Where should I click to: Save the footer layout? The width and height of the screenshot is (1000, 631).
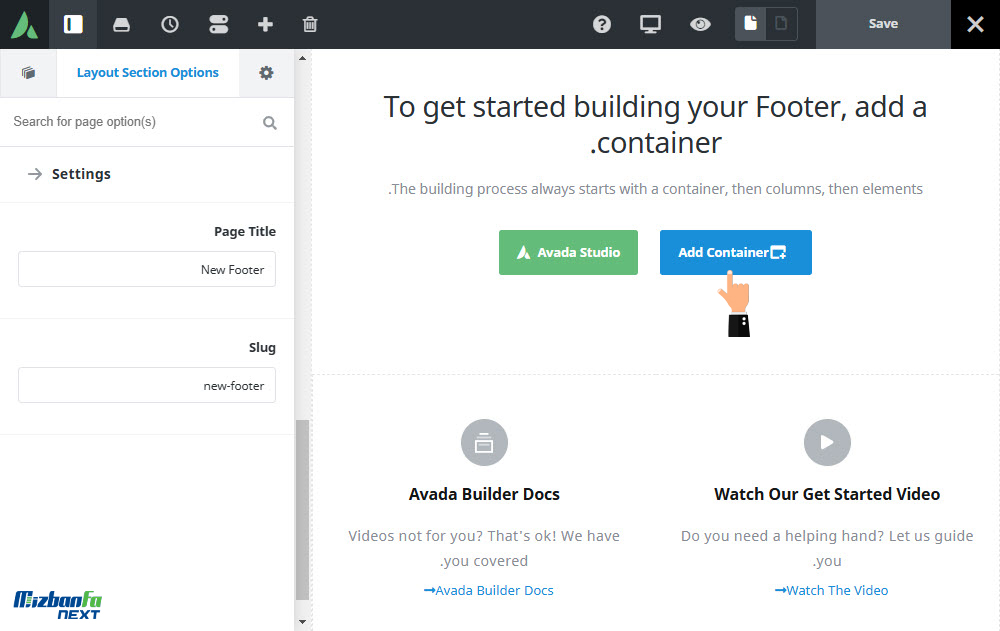[883, 24]
